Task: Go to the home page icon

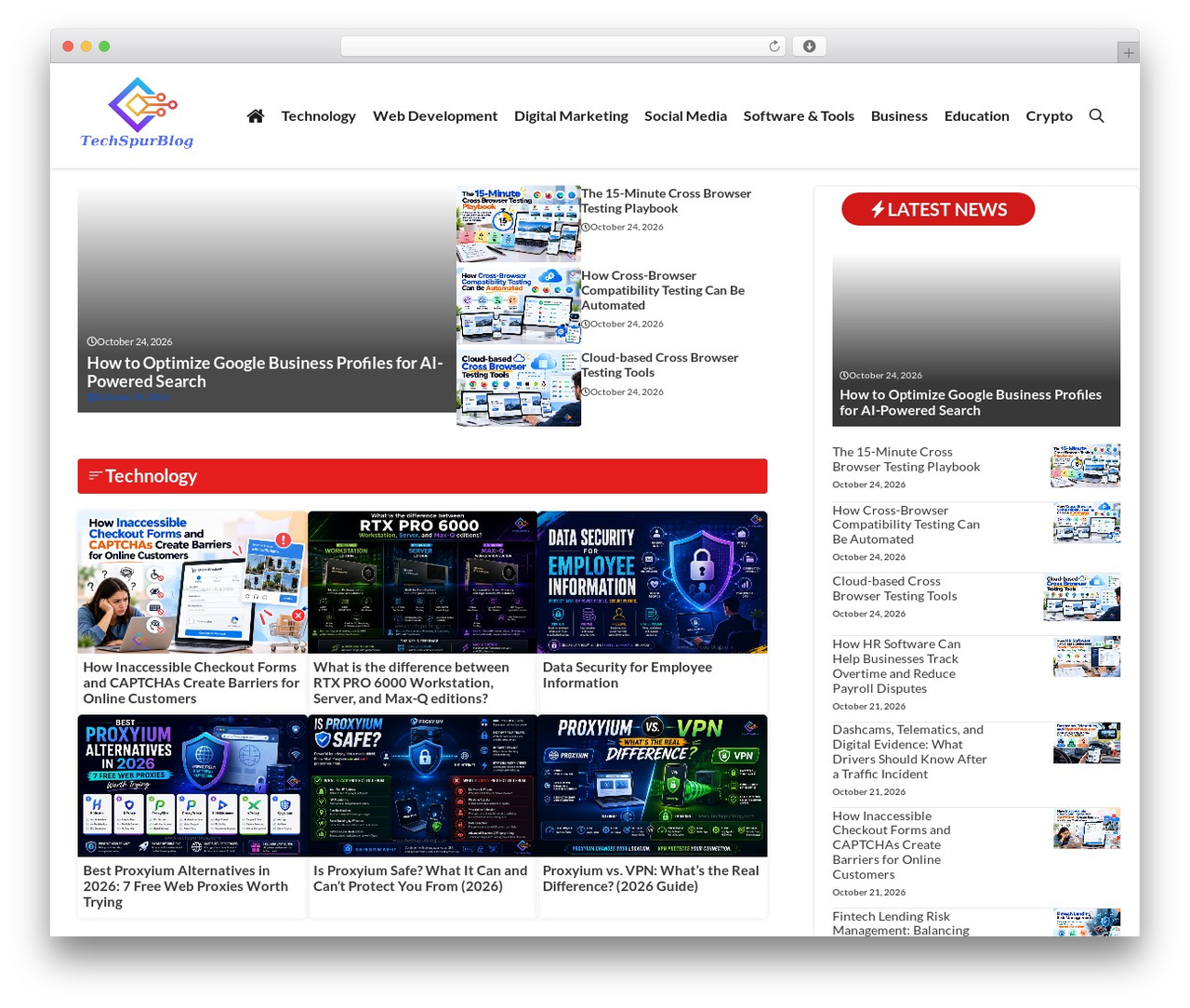Action: (256, 115)
